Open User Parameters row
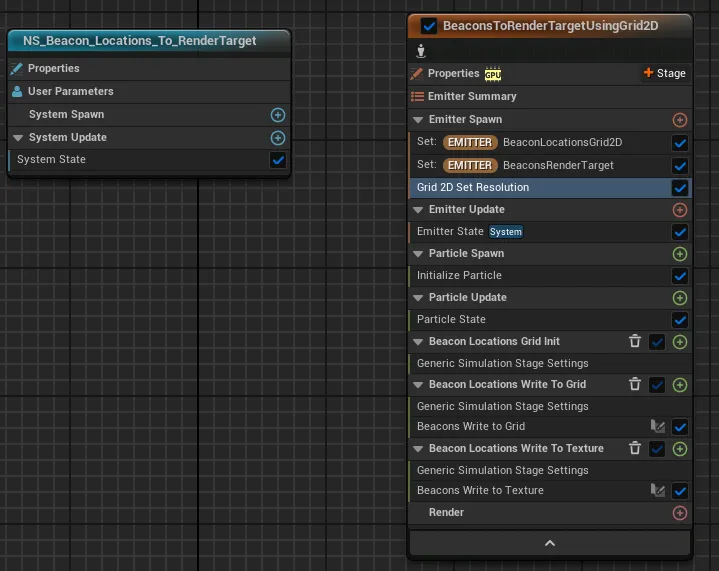The width and height of the screenshot is (719, 571). (149, 91)
